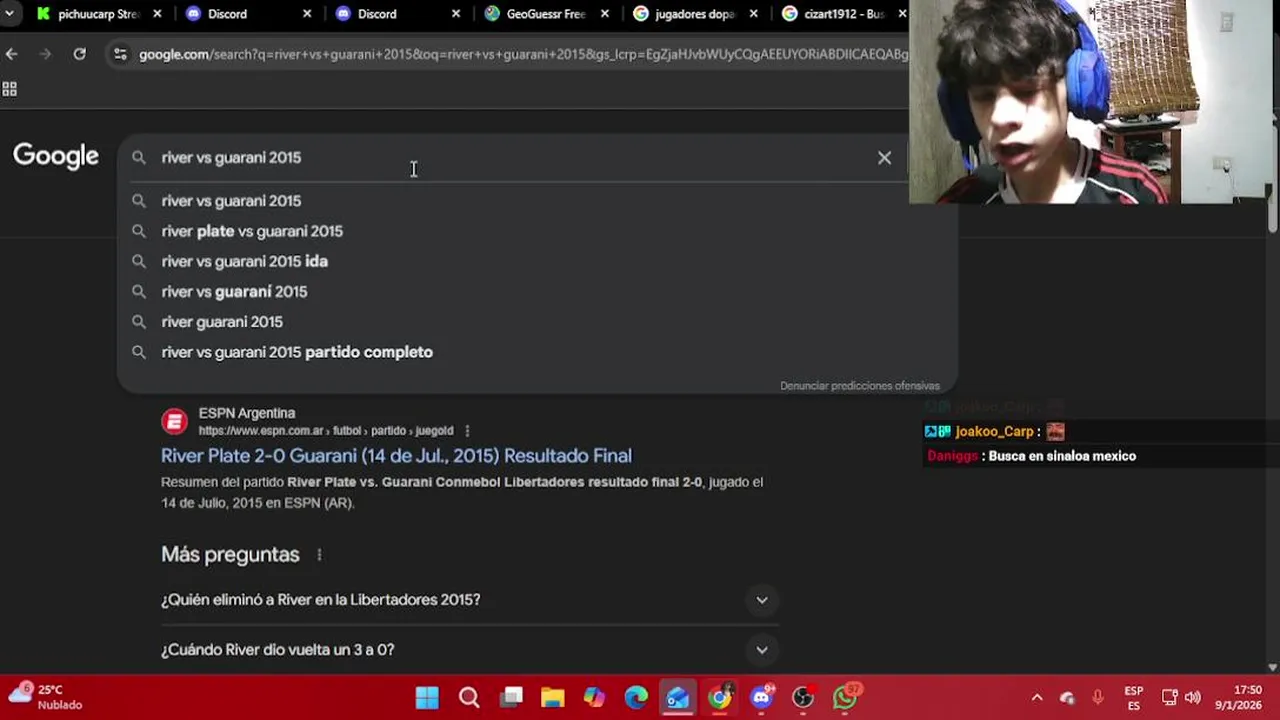Open Discord from the taskbar
The image size is (1280, 720).
tap(762, 697)
